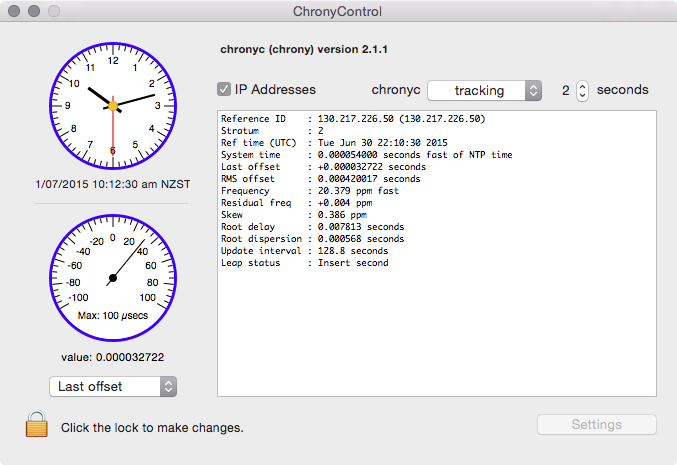Close the ChronyControl window

coord(14,11)
